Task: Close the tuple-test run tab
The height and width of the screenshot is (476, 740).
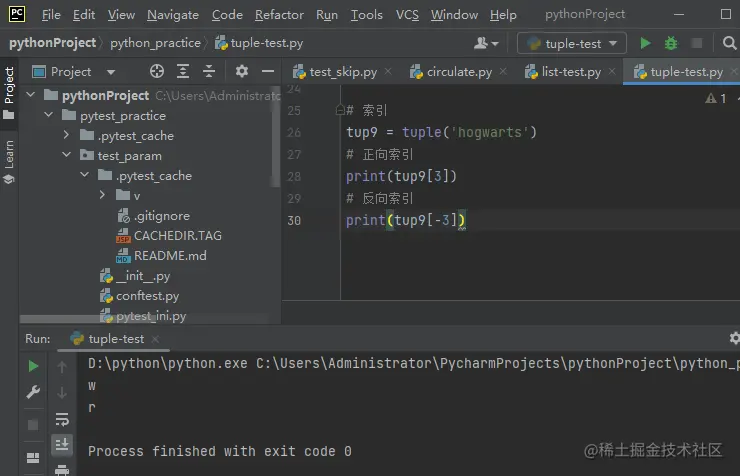Action: click(155, 339)
